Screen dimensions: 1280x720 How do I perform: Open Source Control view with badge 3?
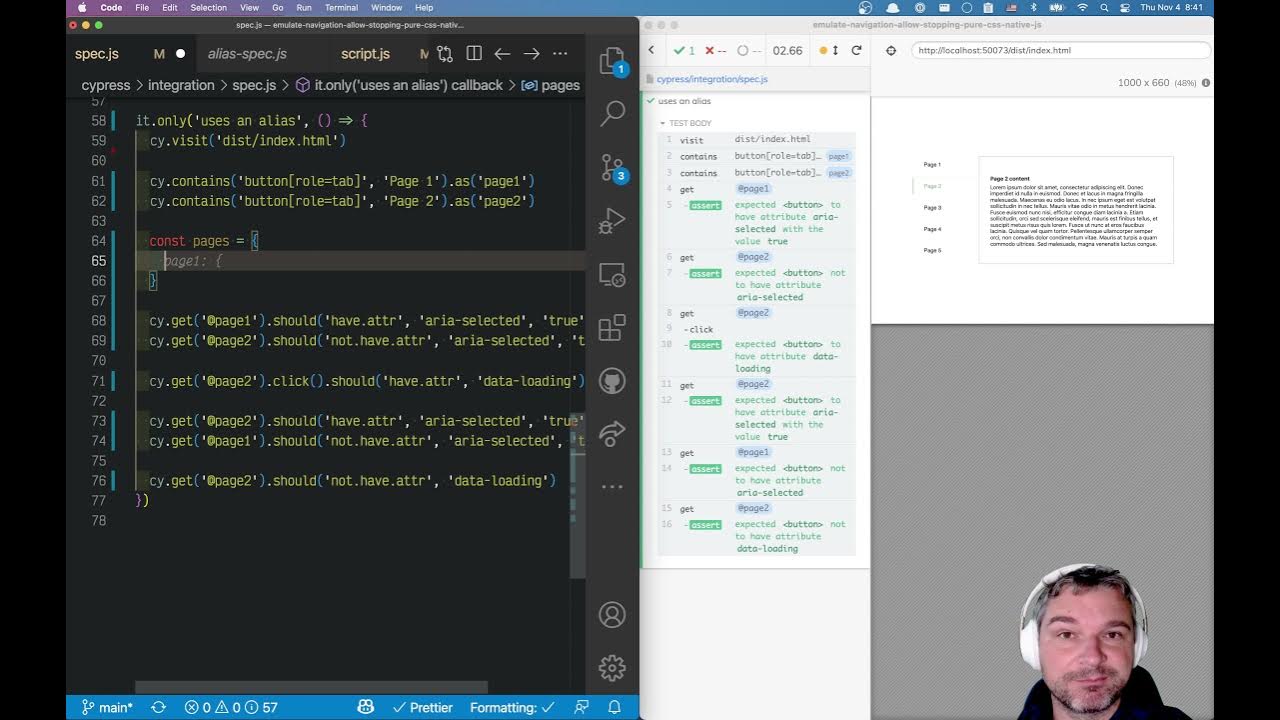tap(612, 167)
